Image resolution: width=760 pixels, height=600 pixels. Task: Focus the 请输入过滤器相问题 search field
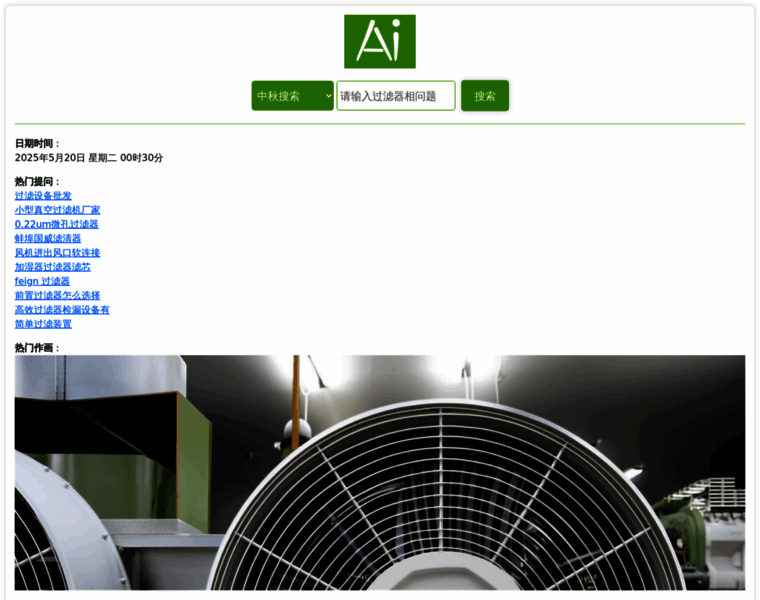[x=395, y=96]
